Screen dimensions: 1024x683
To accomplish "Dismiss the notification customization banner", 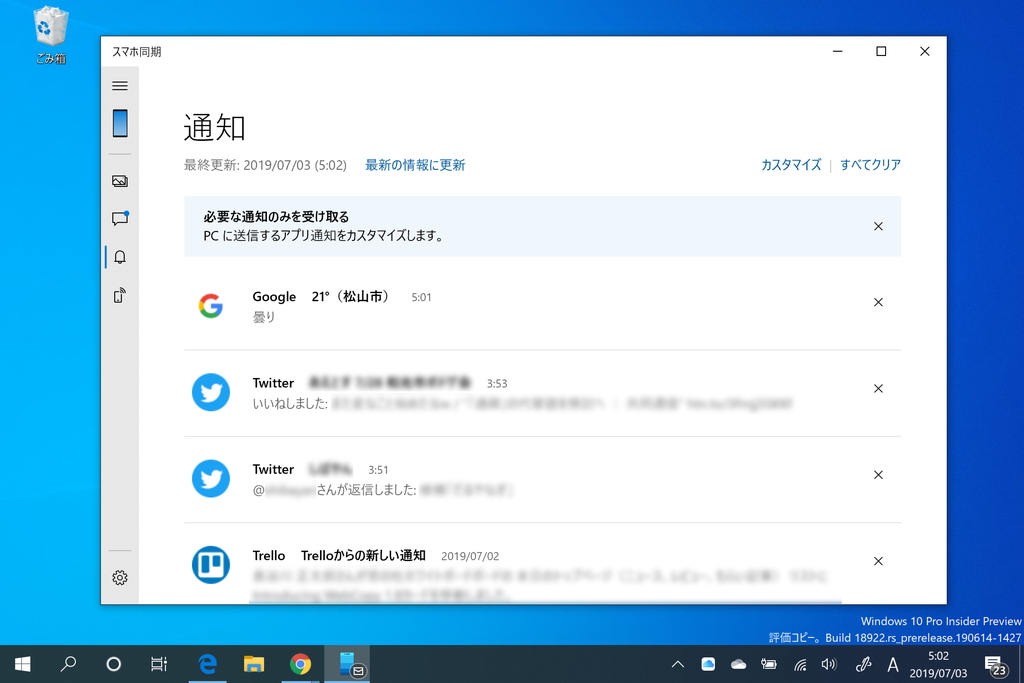I will [878, 226].
